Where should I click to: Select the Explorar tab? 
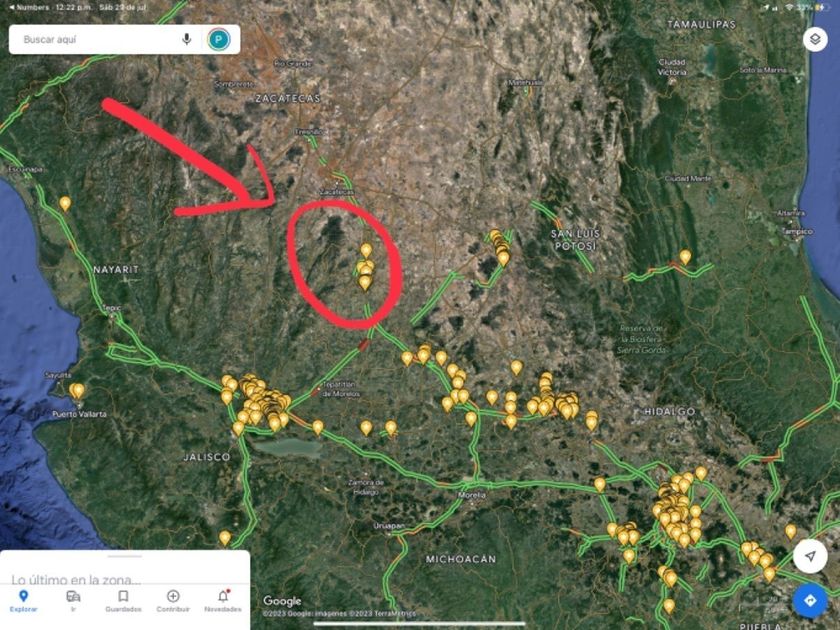click(x=24, y=601)
